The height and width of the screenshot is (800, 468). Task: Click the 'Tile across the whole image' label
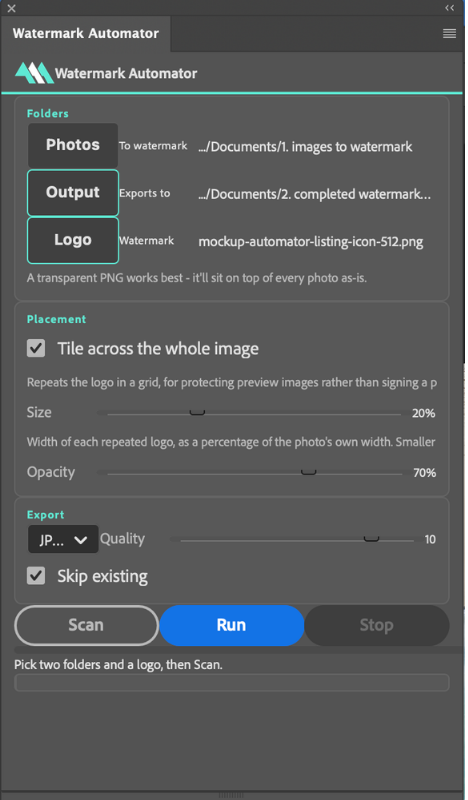[158, 349]
